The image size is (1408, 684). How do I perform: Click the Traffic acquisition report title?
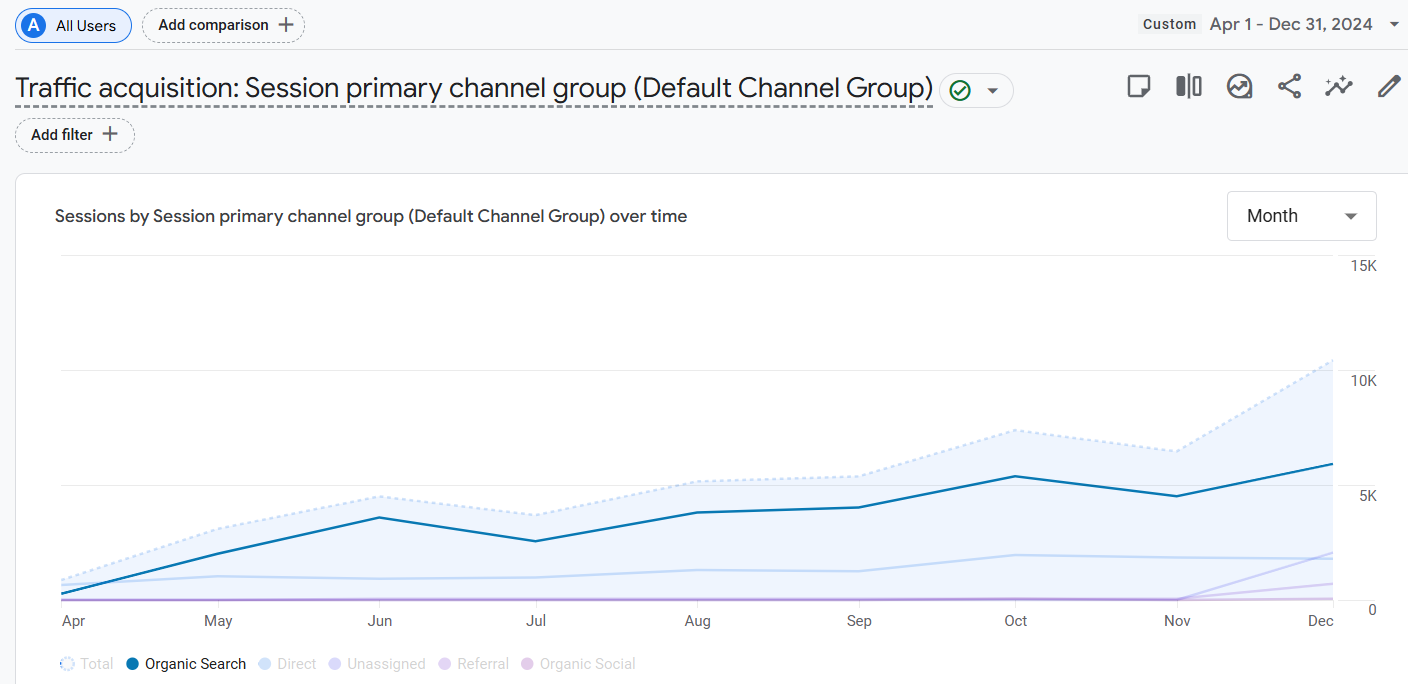tap(474, 88)
